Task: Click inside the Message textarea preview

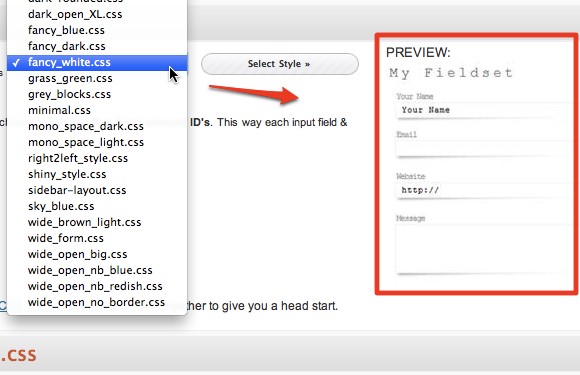Action: click(484, 249)
